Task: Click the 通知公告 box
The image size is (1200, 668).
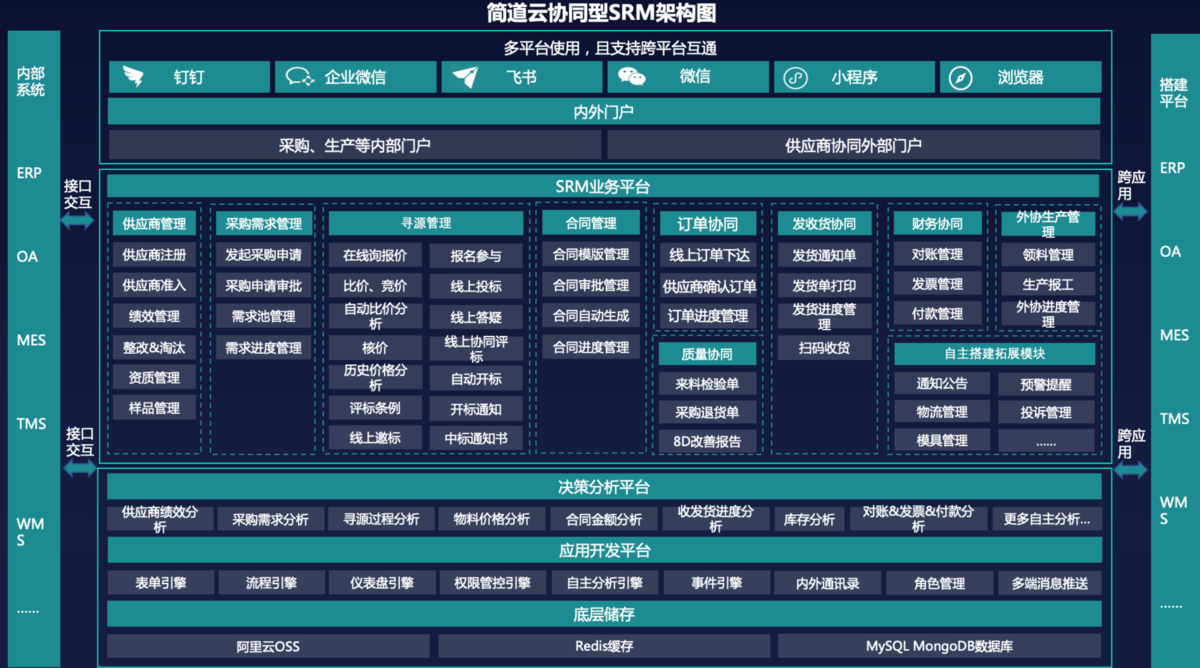Action: coord(942,383)
